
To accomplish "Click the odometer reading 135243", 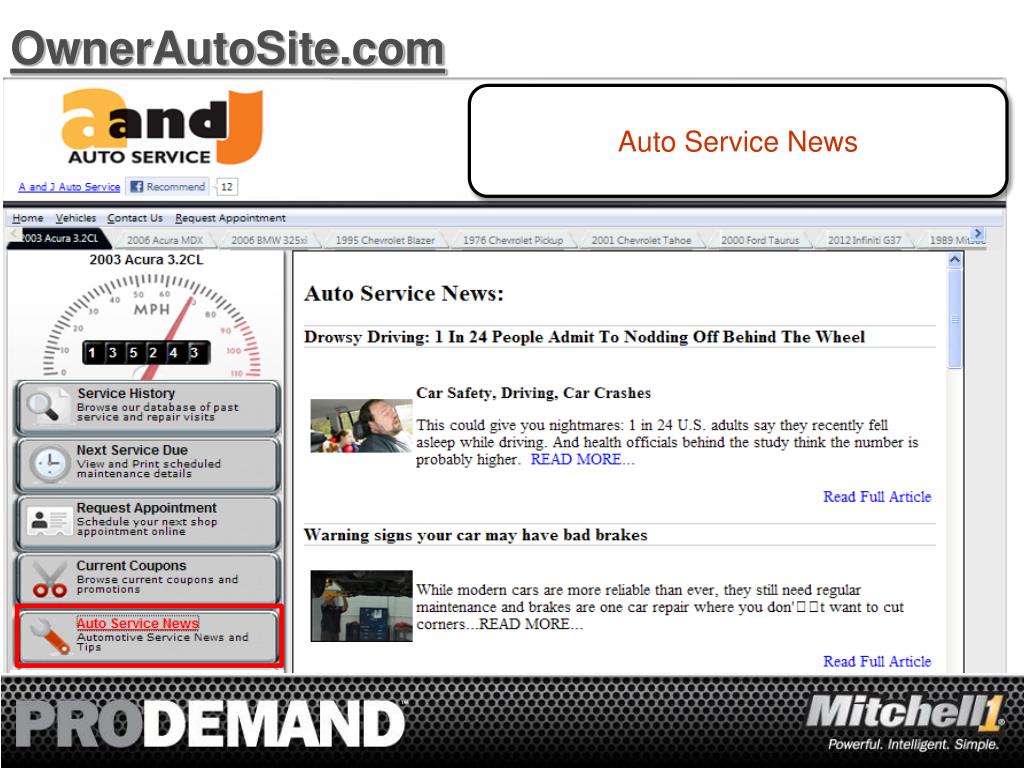I will 146,353.
